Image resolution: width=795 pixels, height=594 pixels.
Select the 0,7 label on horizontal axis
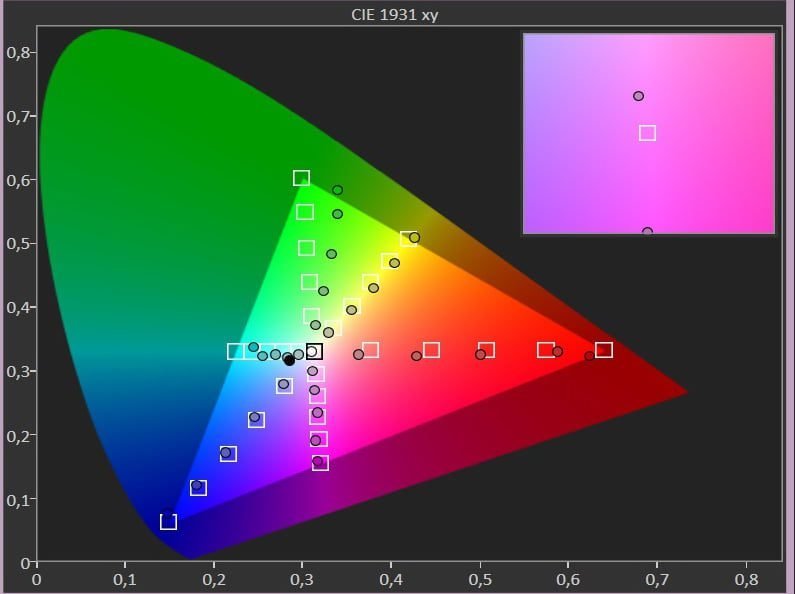(657, 579)
